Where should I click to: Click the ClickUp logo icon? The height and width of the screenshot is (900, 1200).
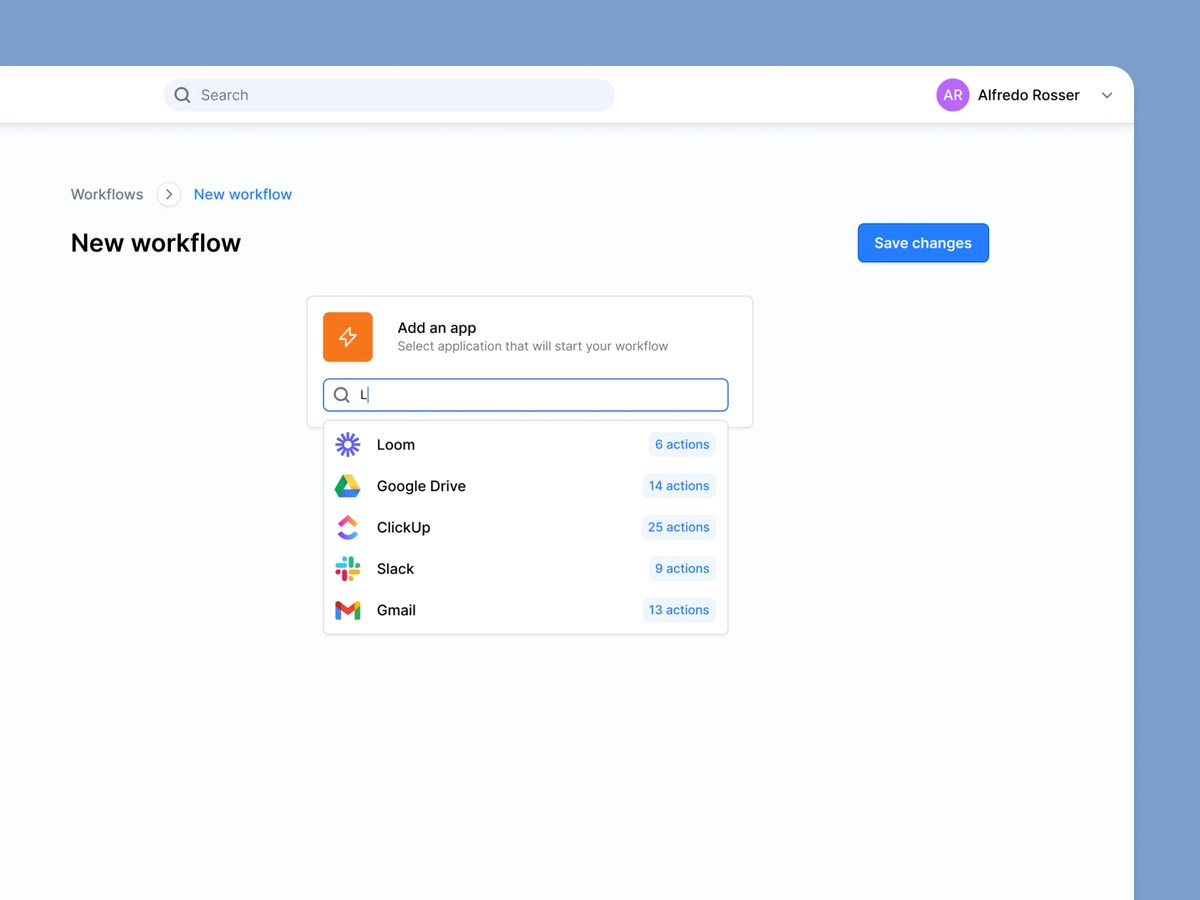(347, 527)
